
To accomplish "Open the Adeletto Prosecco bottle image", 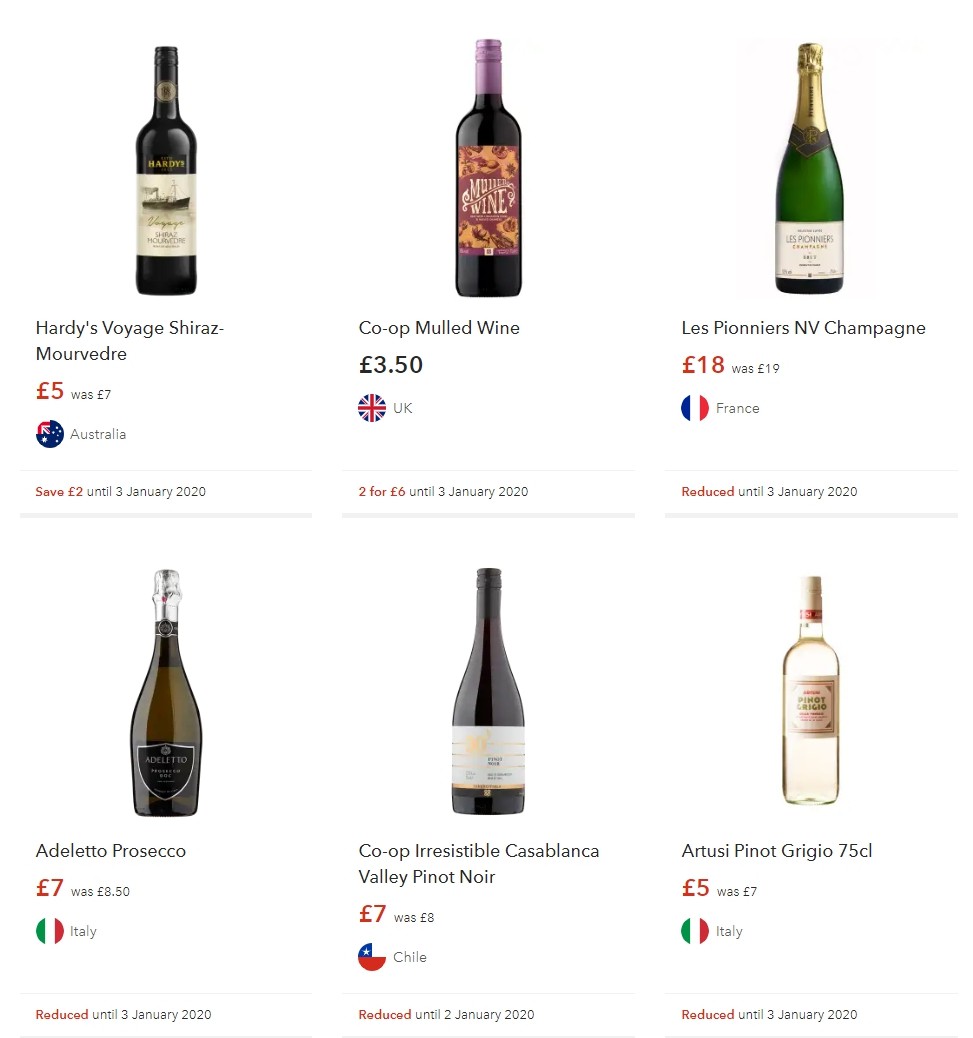I will pyautogui.click(x=166, y=693).
